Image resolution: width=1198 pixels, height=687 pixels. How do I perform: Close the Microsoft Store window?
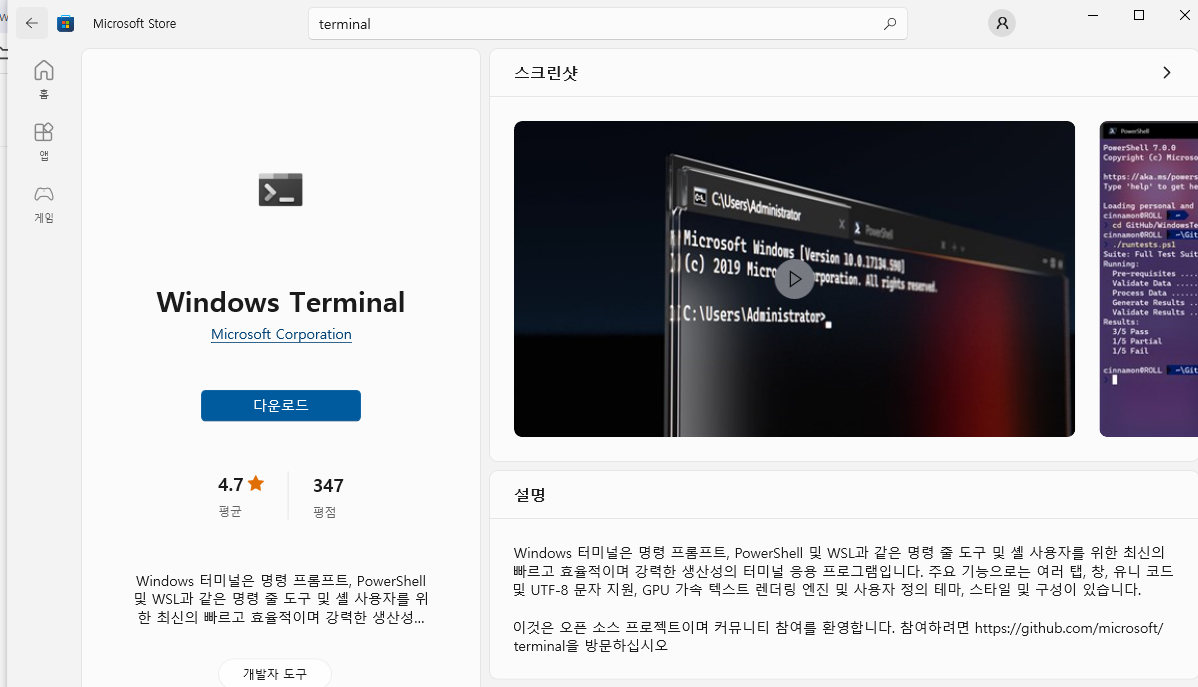point(1184,15)
